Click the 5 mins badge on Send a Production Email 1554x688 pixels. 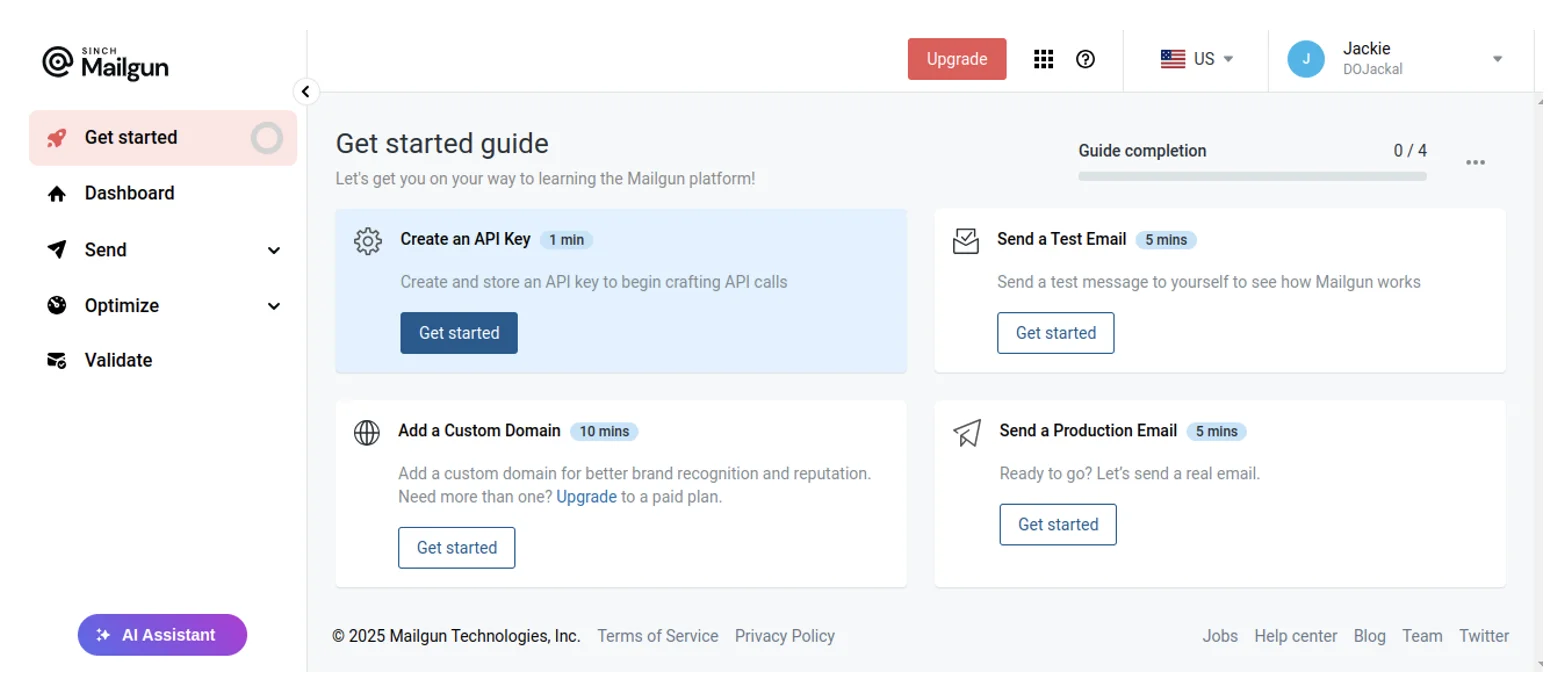(1216, 432)
